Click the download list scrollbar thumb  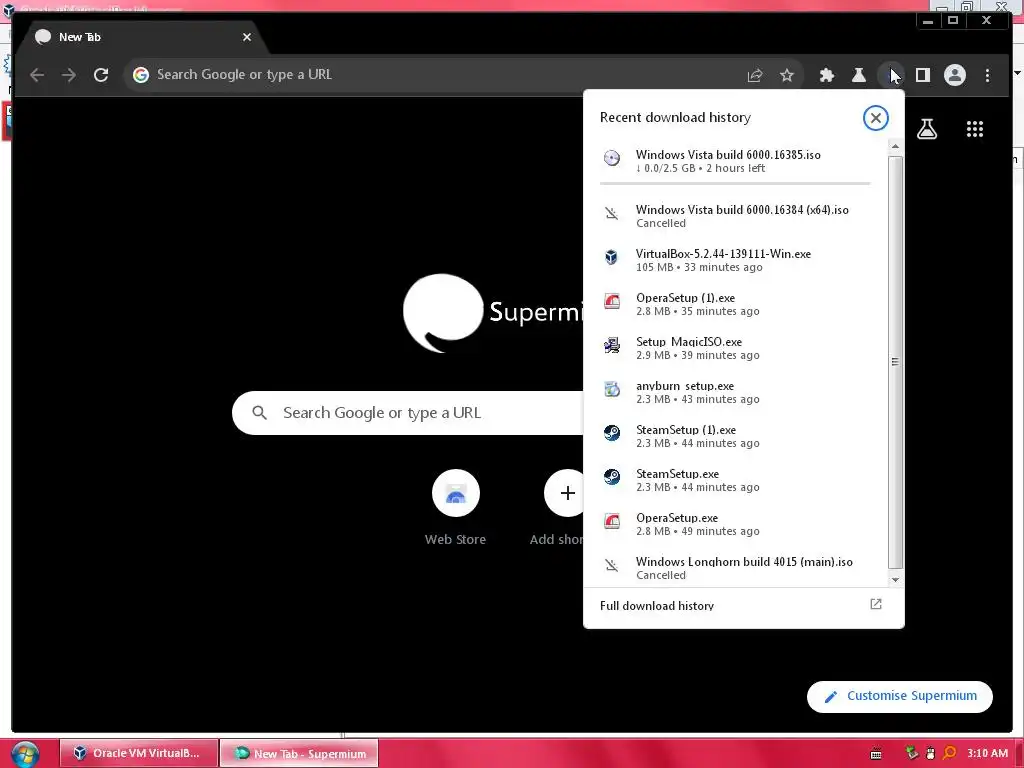pos(895,362)
